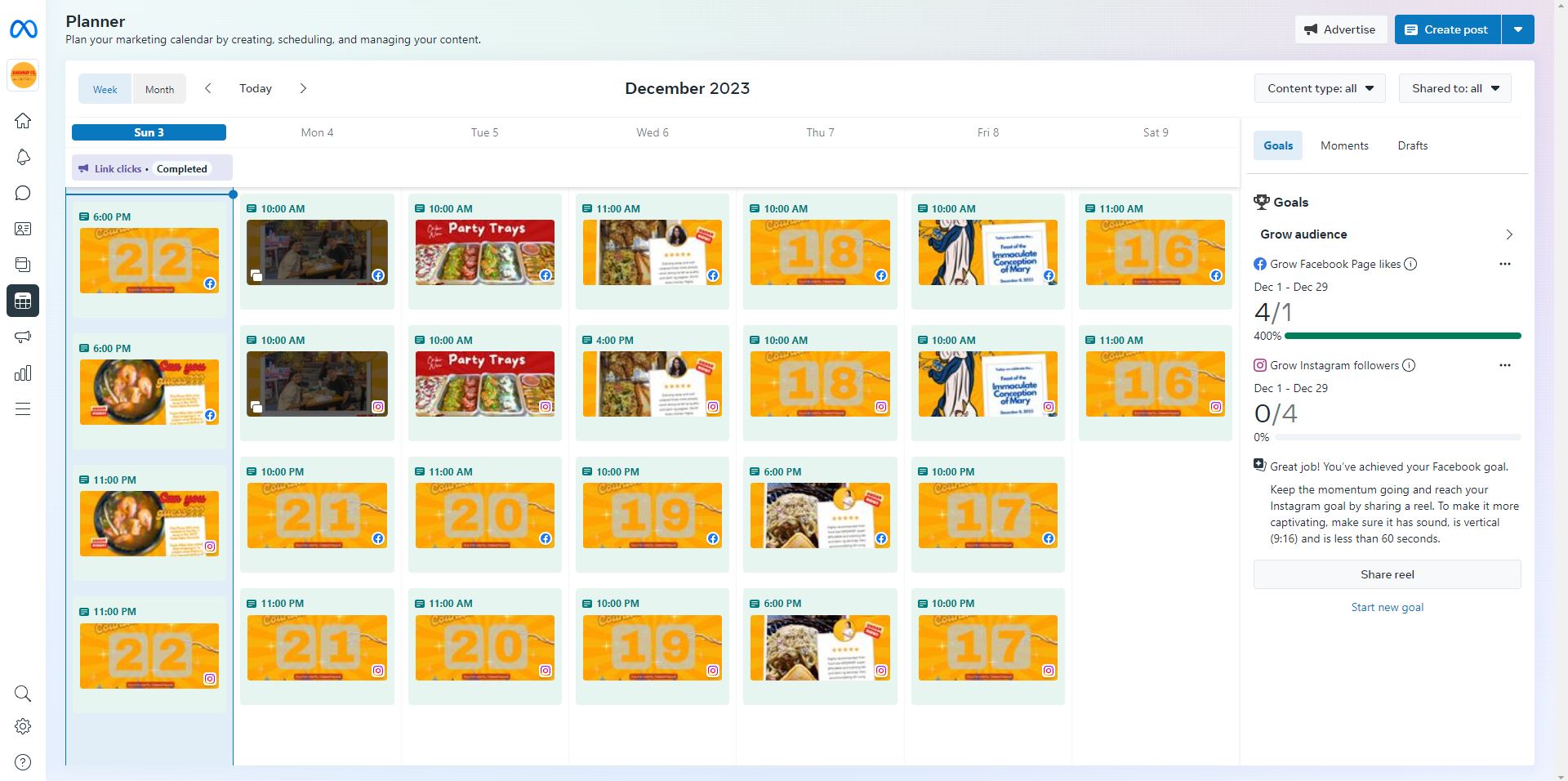Open the Ads megaphone icon in sidebar
This screenshot has height=781, width=1568.
[23, 337]
